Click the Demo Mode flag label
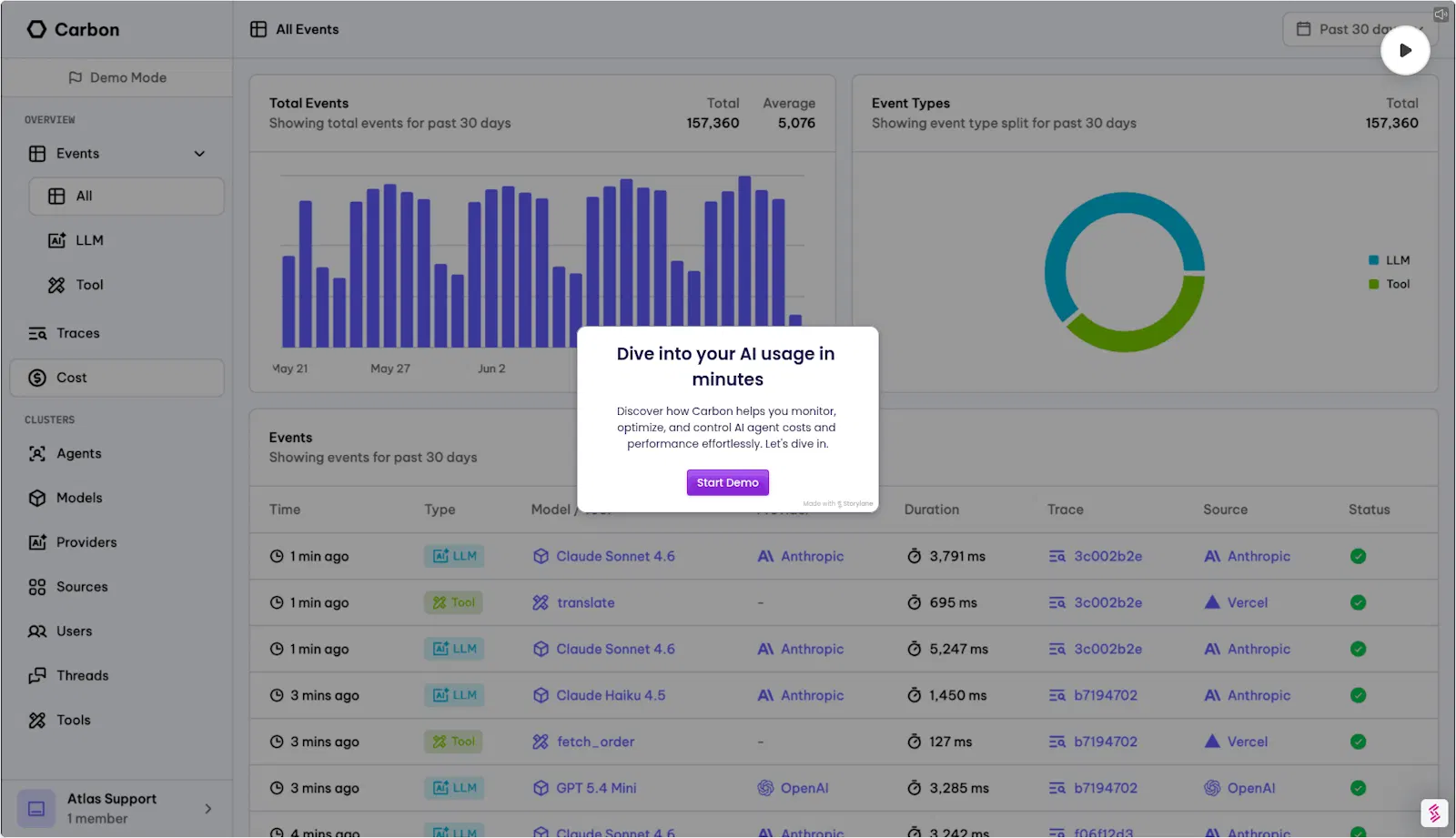Screen dimensions: 1456x838 tap(117, 77)
